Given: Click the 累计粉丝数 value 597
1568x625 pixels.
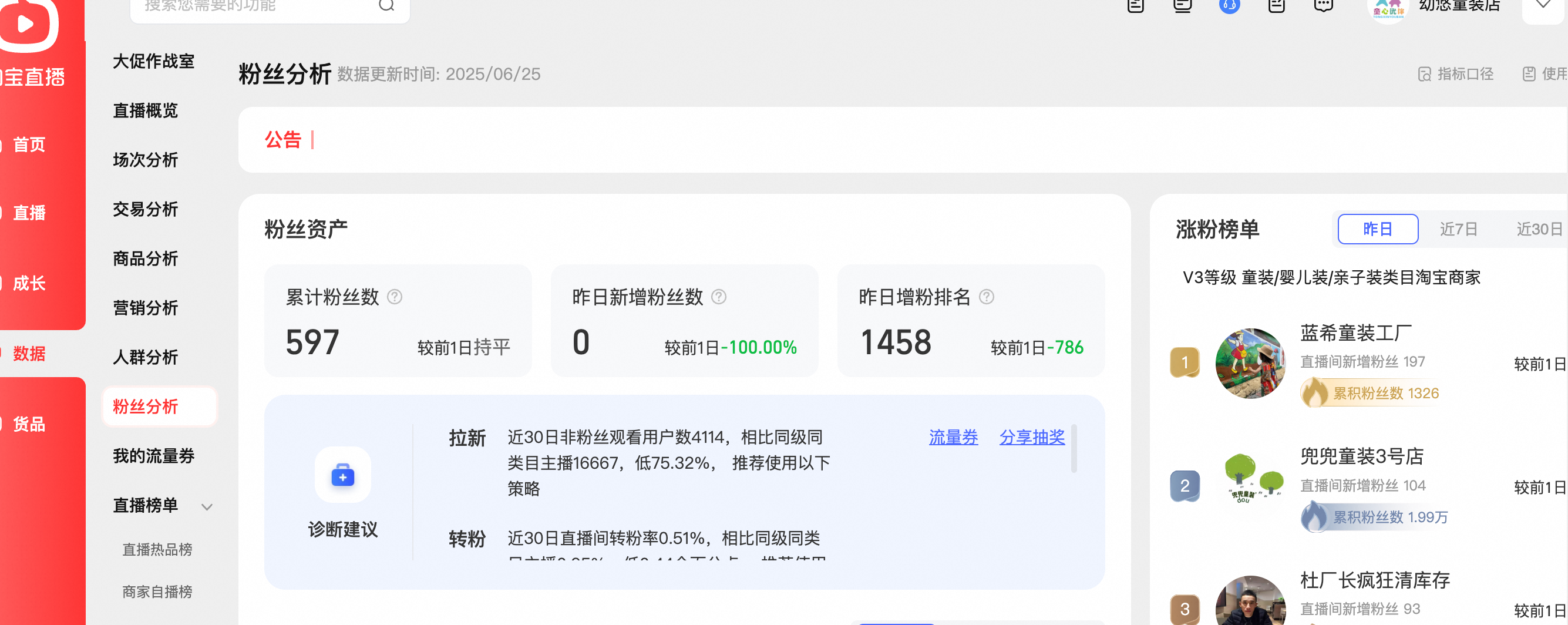Looking at the screenshot, I should (x=312, y=342).
